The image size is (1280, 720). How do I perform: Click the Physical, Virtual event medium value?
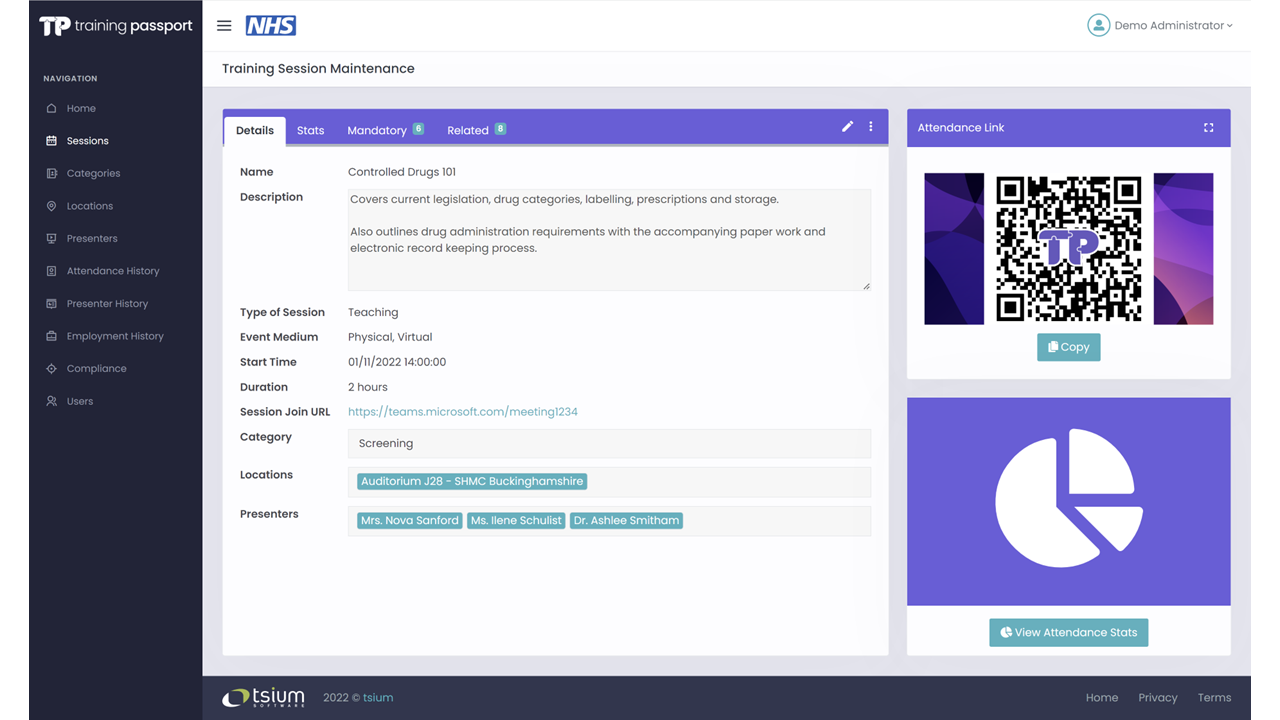(x=390, y=337)
